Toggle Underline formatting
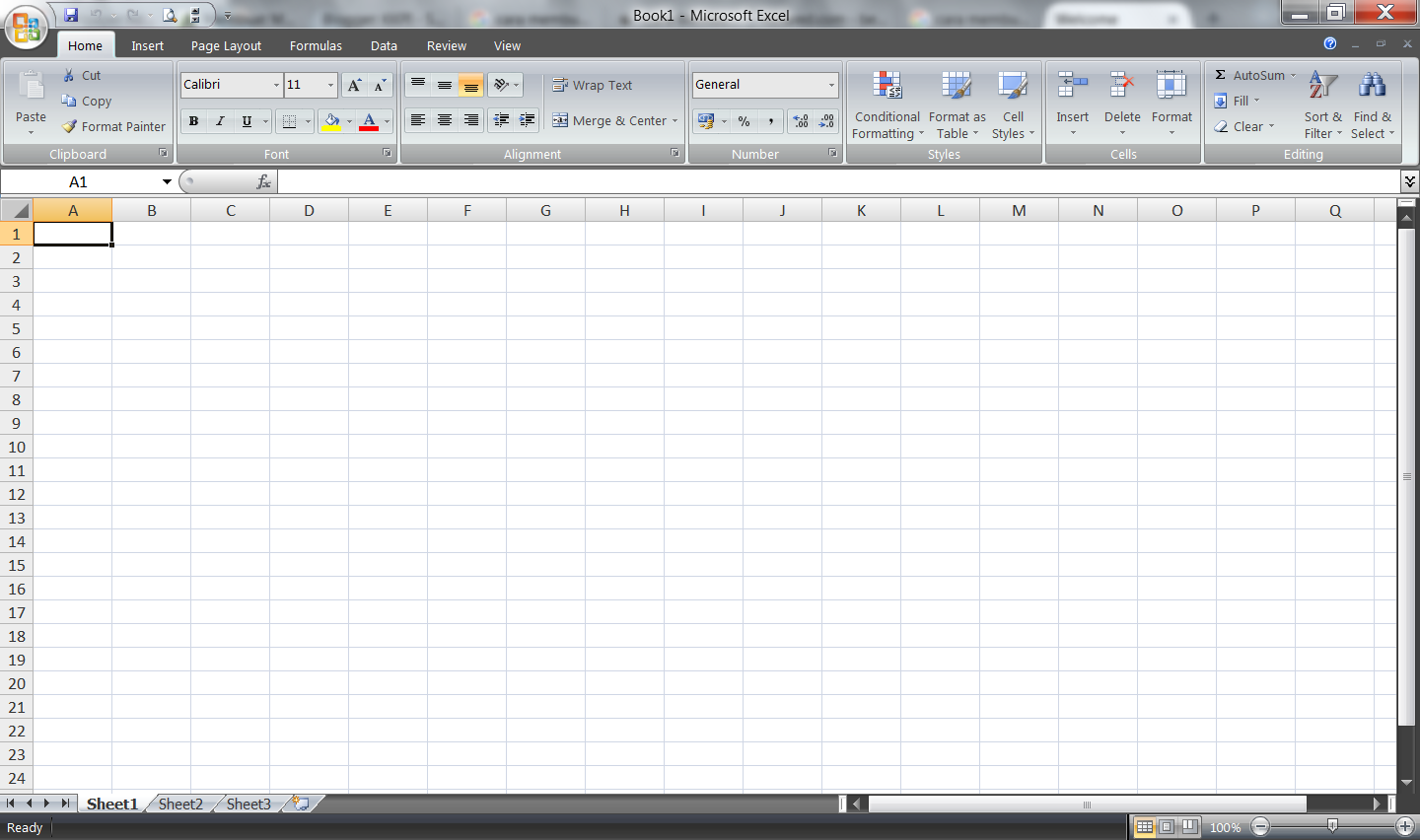The image size is (1420, 840). coord(247,121)
